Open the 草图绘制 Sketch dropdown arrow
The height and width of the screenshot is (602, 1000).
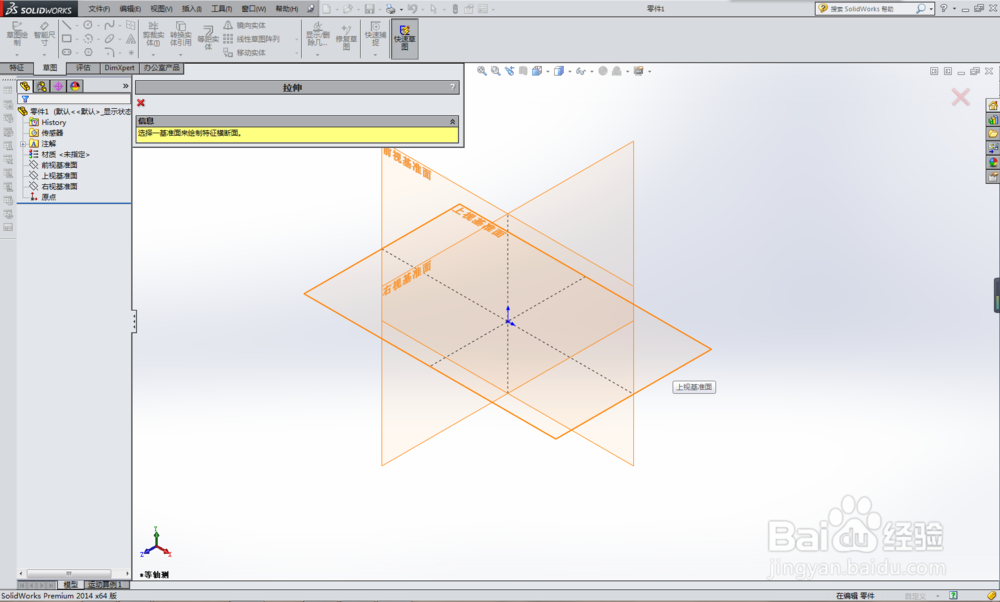coord(17,55)
